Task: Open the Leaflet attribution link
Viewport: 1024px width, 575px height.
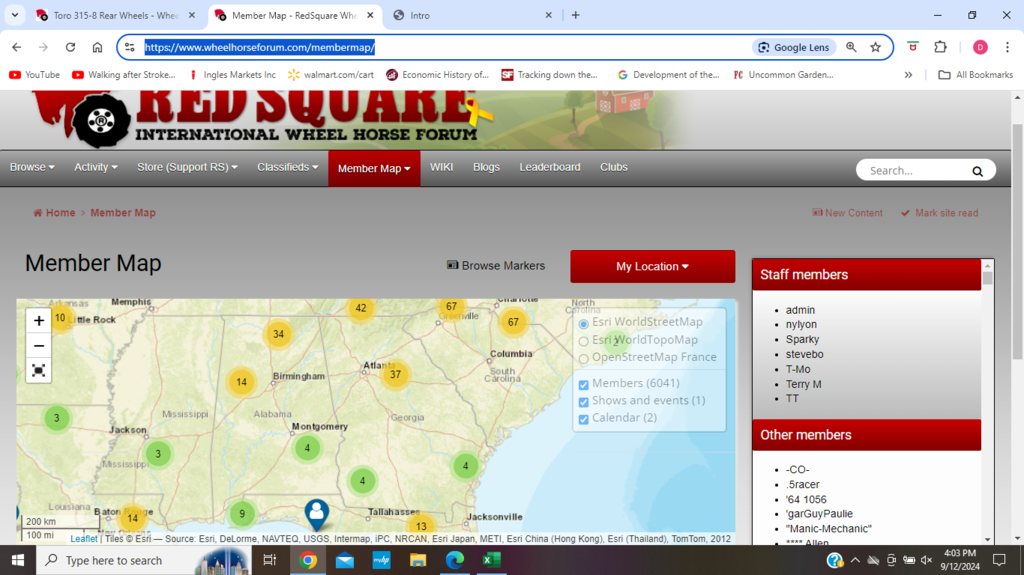Action: pyautogui.click(x=84, y=539)
